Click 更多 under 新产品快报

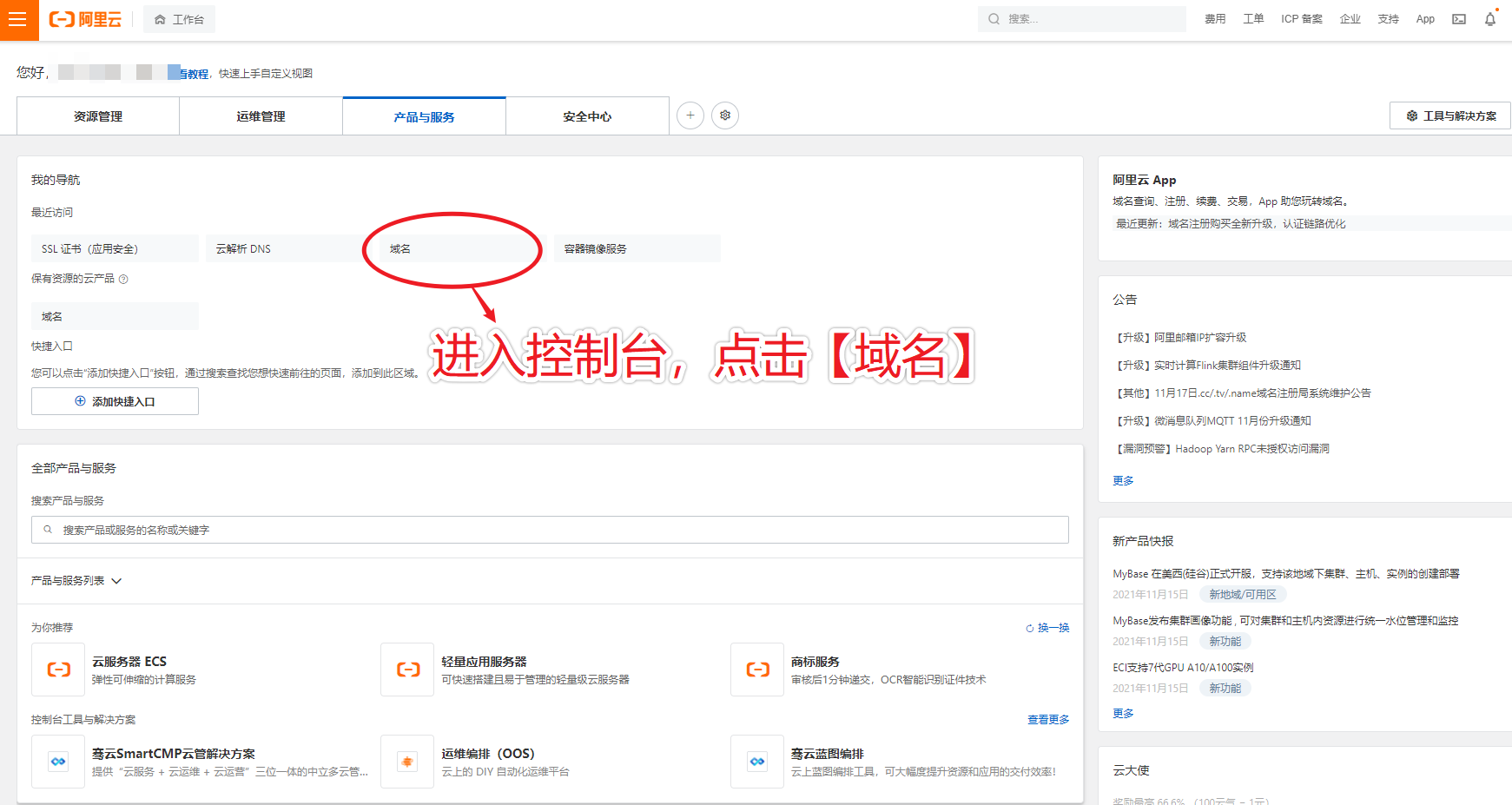[x=1123, y=713]
